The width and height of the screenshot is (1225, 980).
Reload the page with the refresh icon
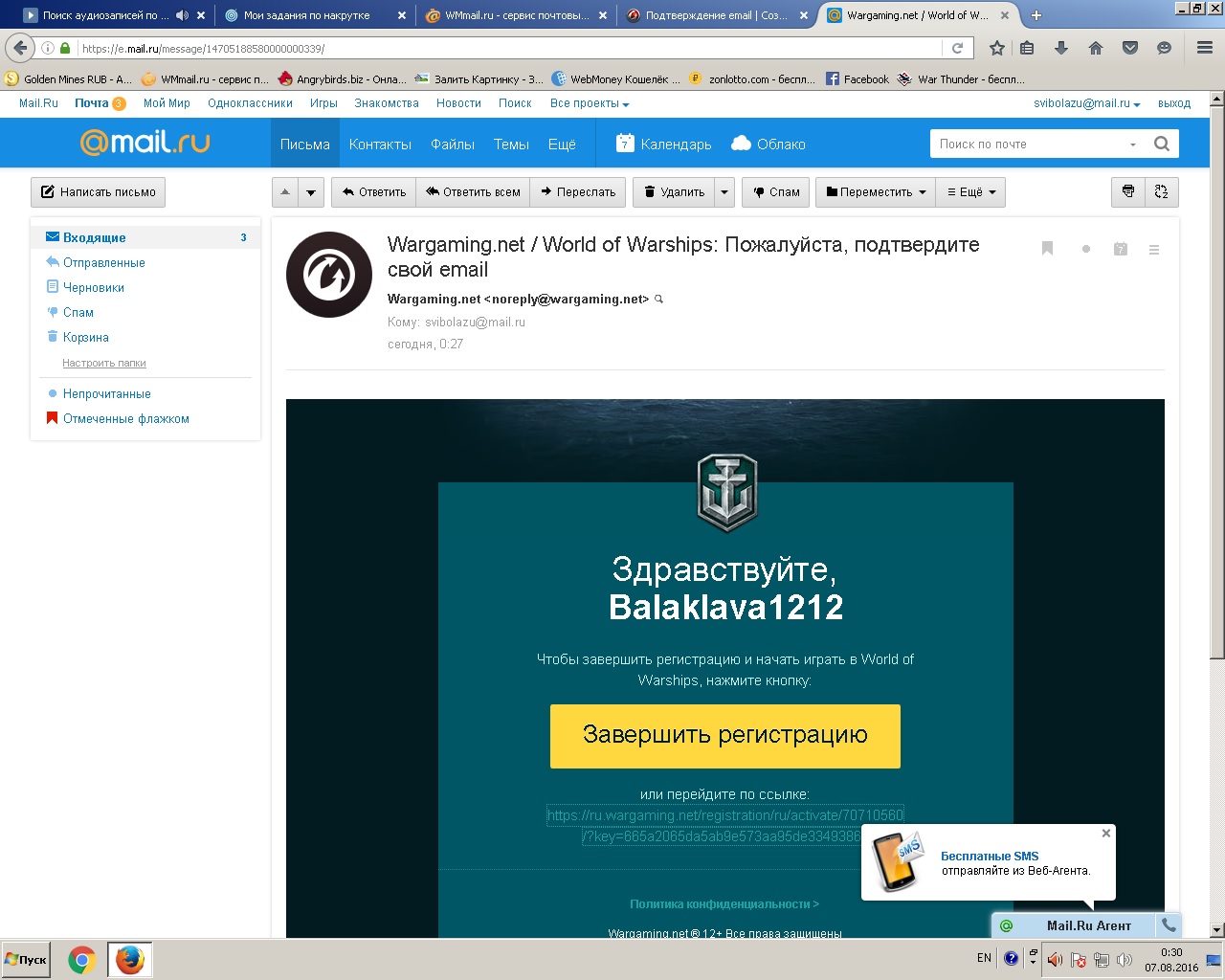(x=957, y=48)
